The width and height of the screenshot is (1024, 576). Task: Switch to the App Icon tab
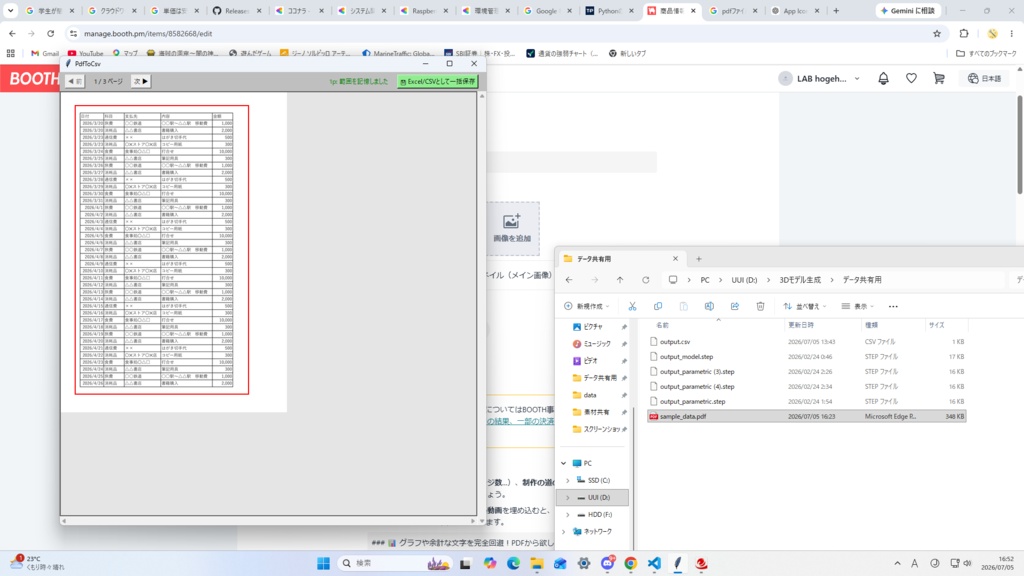[795, 10]
